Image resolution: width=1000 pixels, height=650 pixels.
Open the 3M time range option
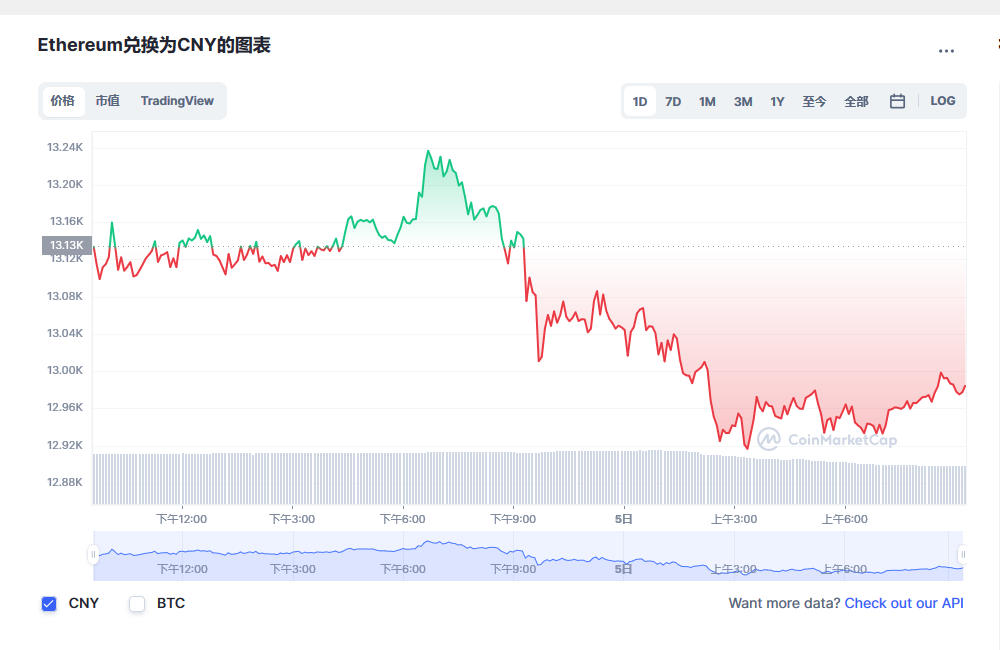pyautogui.click(x=742, y=101)
